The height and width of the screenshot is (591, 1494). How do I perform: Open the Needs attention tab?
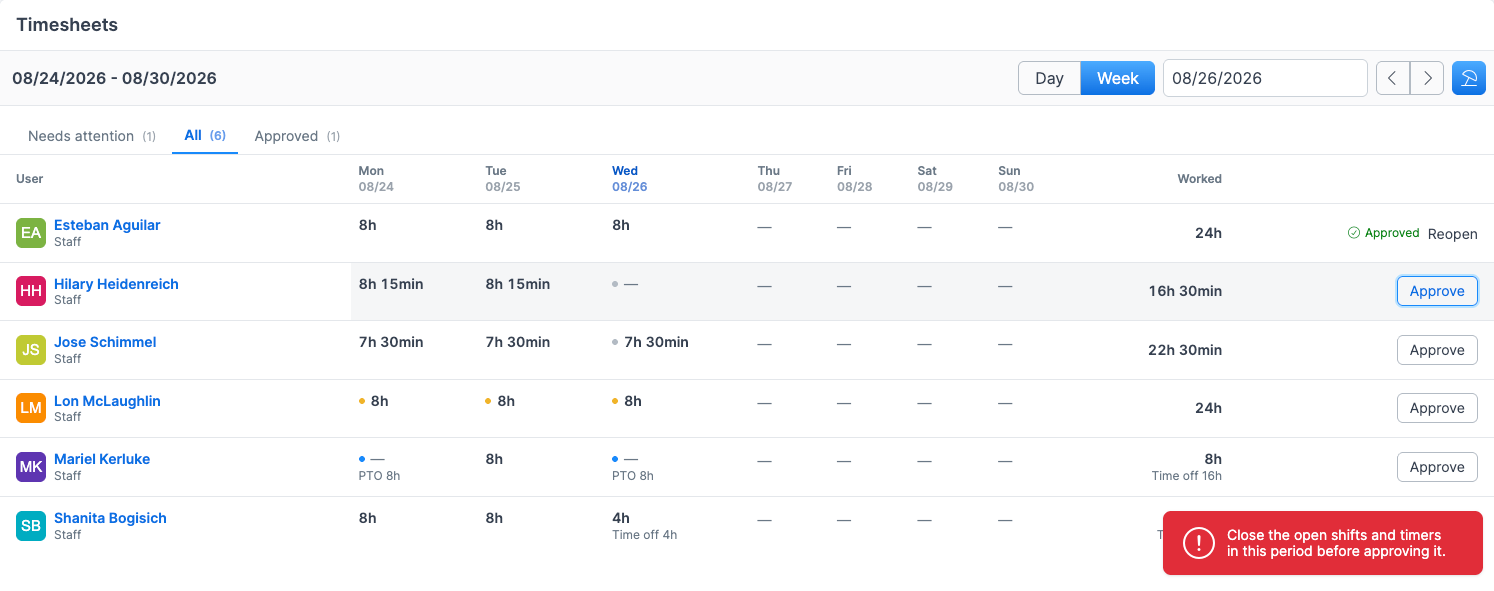(x=92, y=136)
